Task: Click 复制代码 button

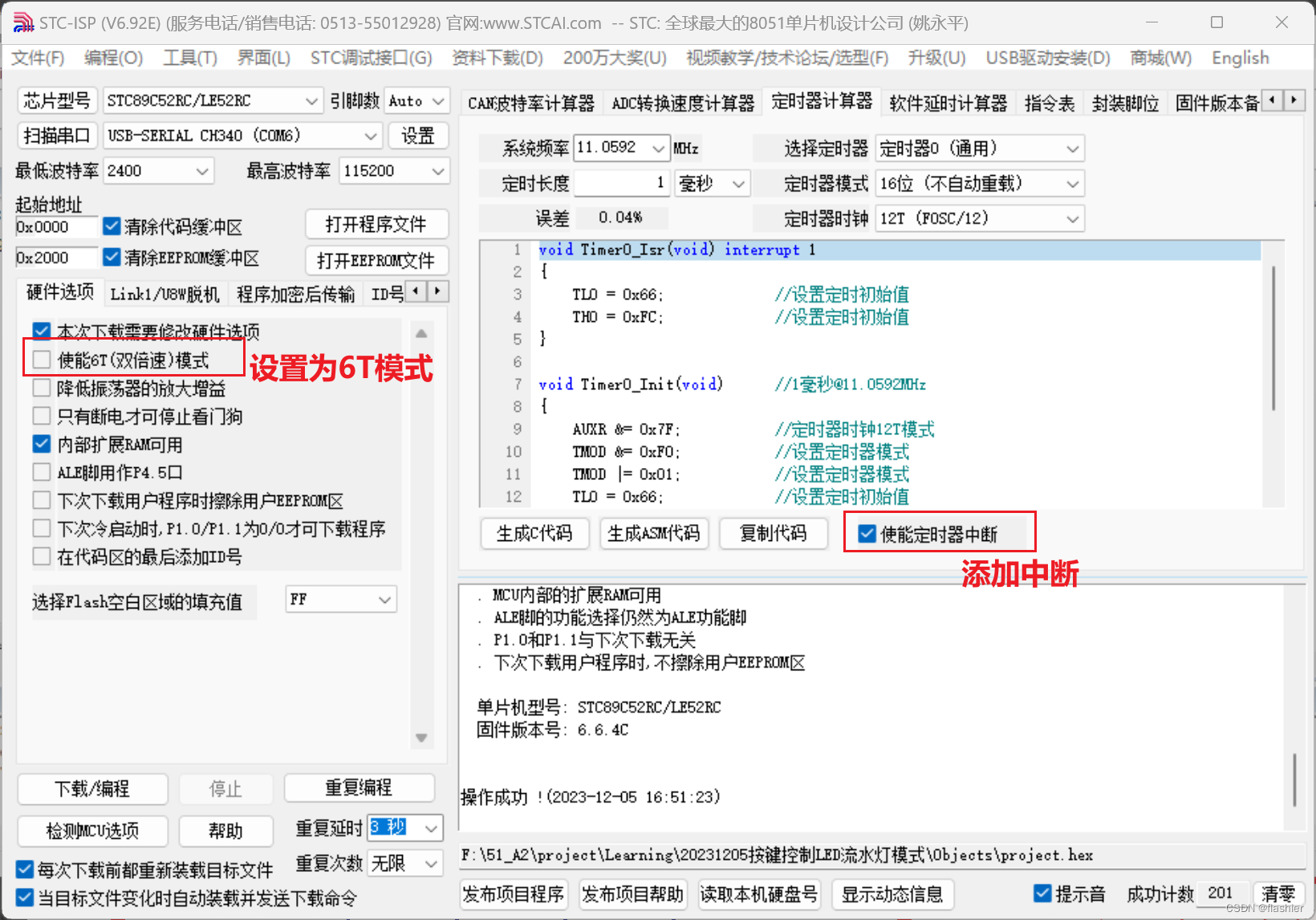Action: coord(773,534)
